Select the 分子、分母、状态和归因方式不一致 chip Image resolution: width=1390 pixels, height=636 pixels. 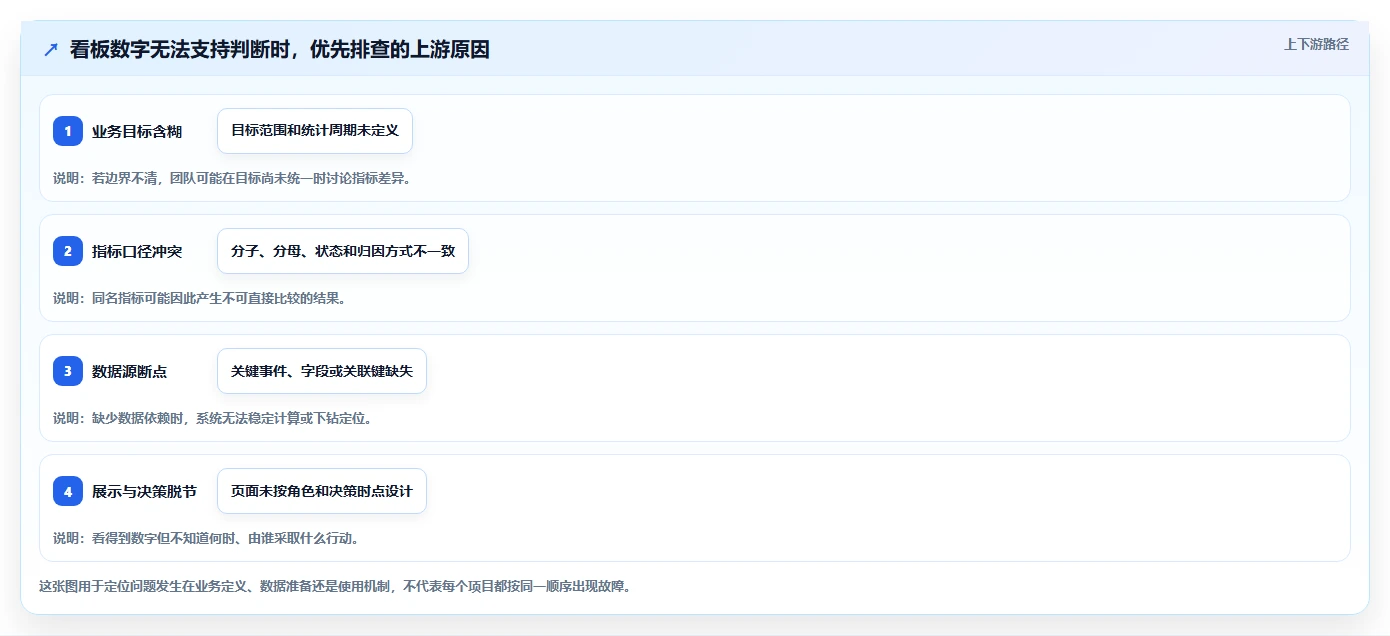(343, 251)
